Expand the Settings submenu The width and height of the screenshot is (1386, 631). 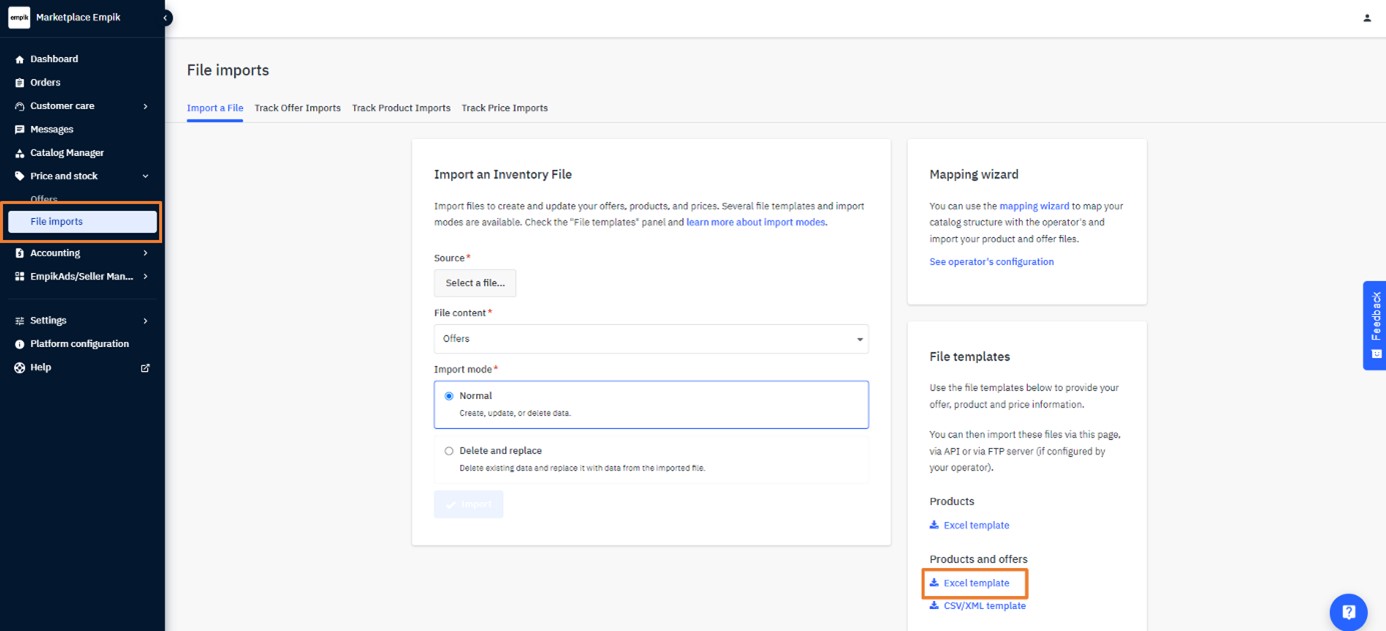click(x=145, y=321)
